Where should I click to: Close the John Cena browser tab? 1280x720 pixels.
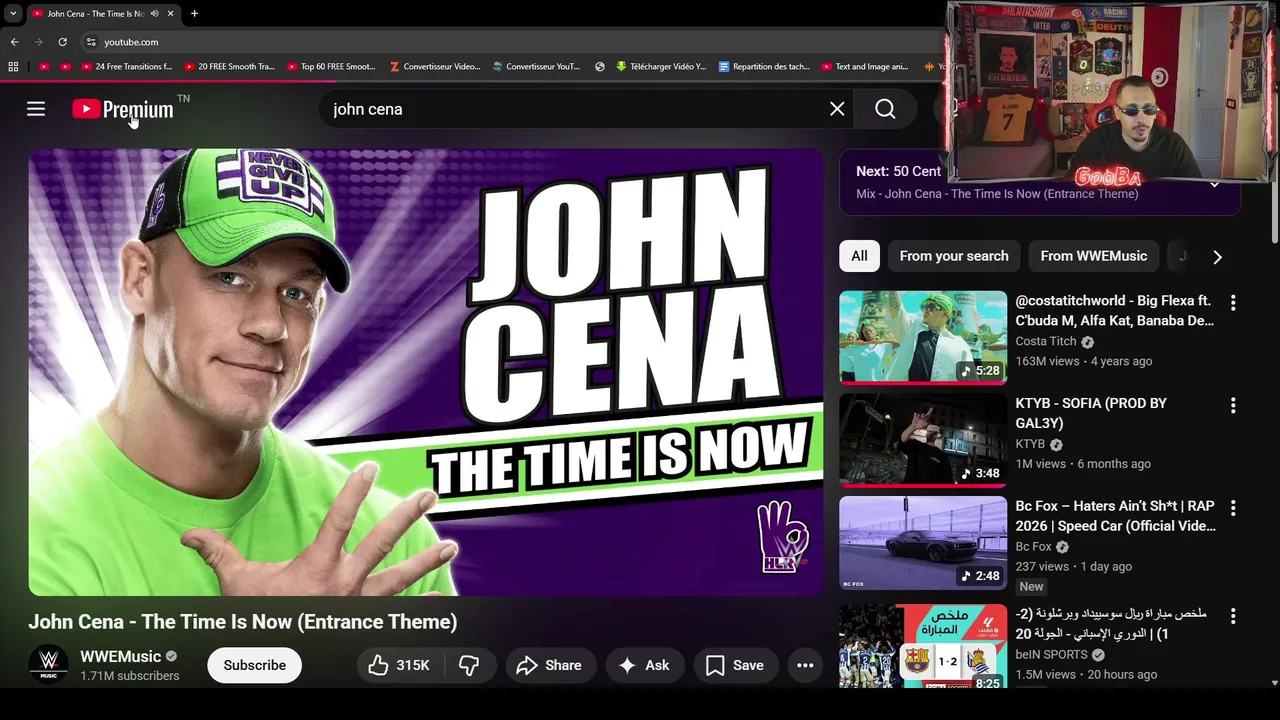click(x=170, y=14)
